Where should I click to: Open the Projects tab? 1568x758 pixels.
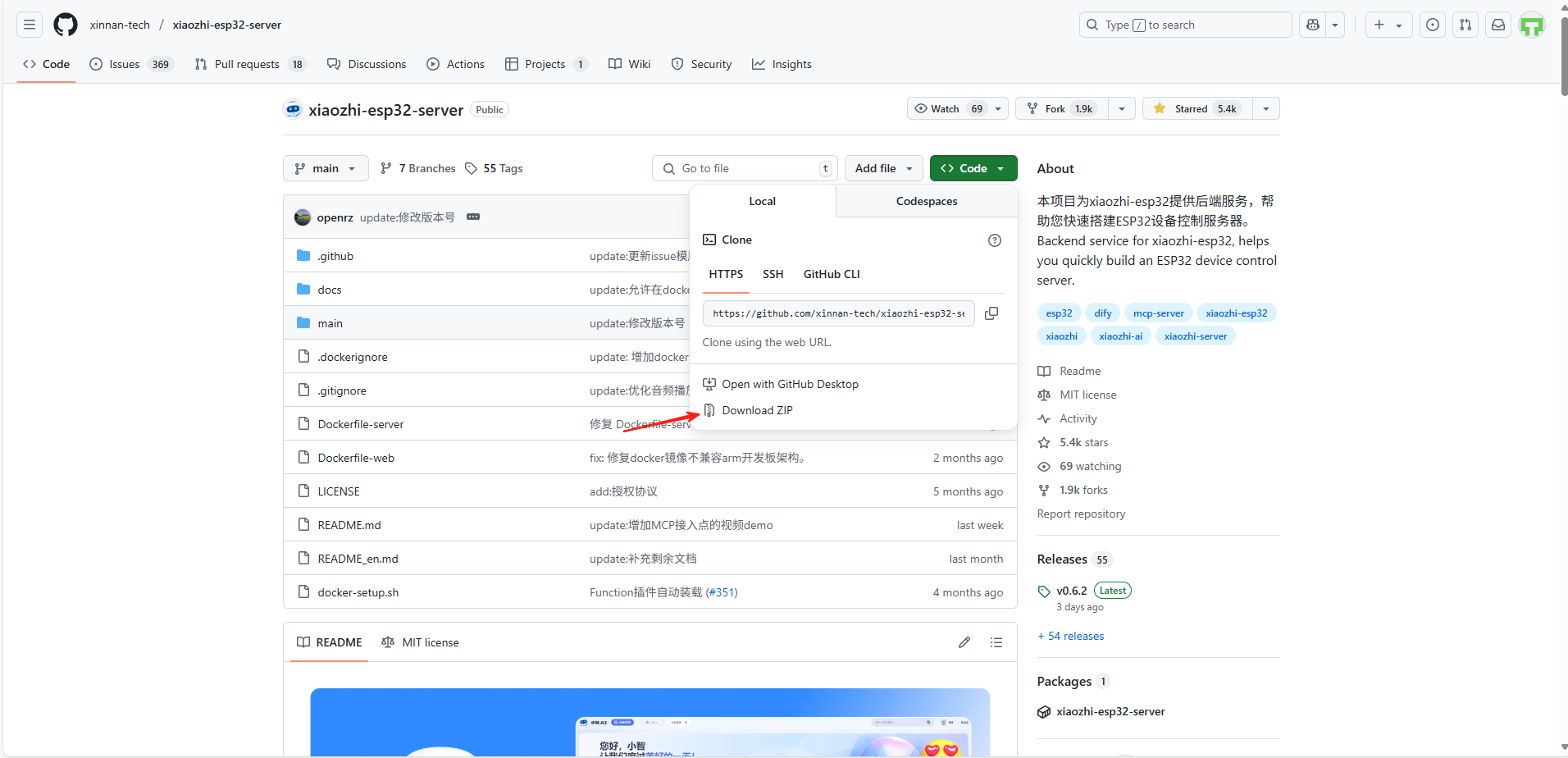(546, 64)
